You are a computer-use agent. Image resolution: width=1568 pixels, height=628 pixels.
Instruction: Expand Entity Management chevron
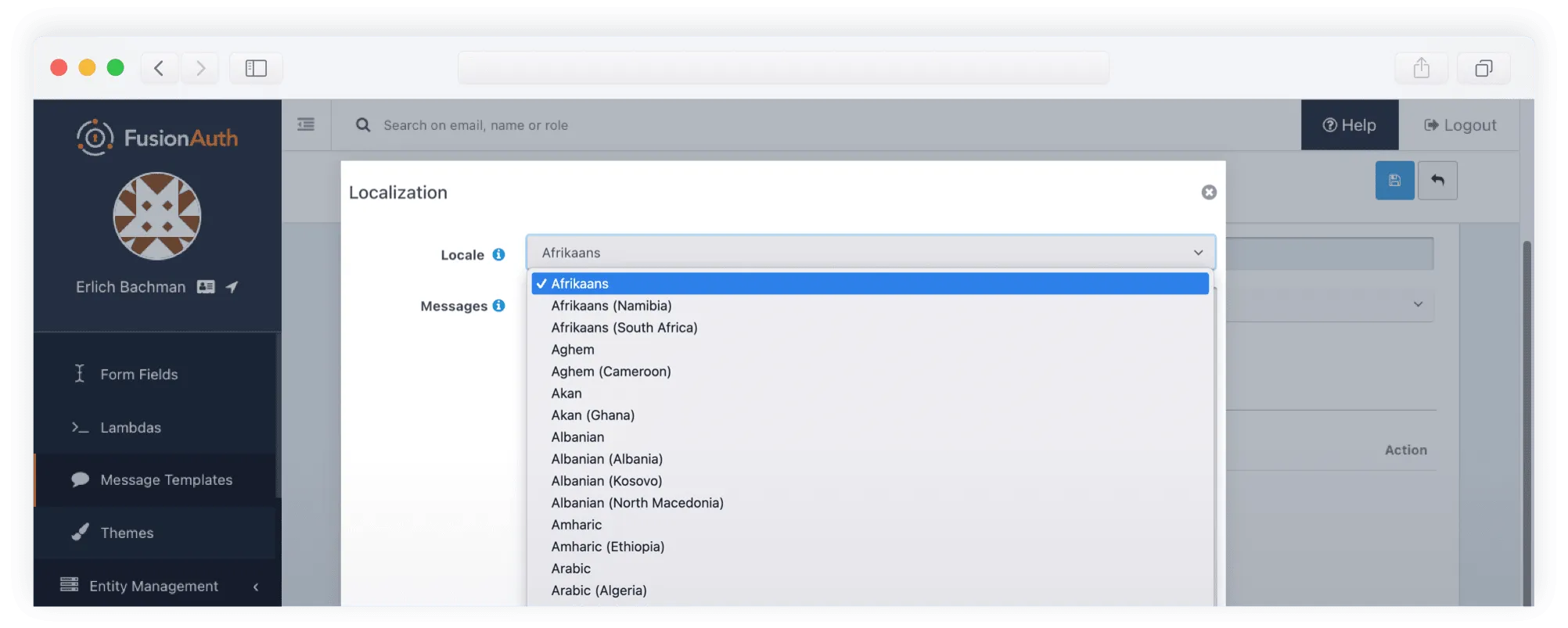pos(256,587)
